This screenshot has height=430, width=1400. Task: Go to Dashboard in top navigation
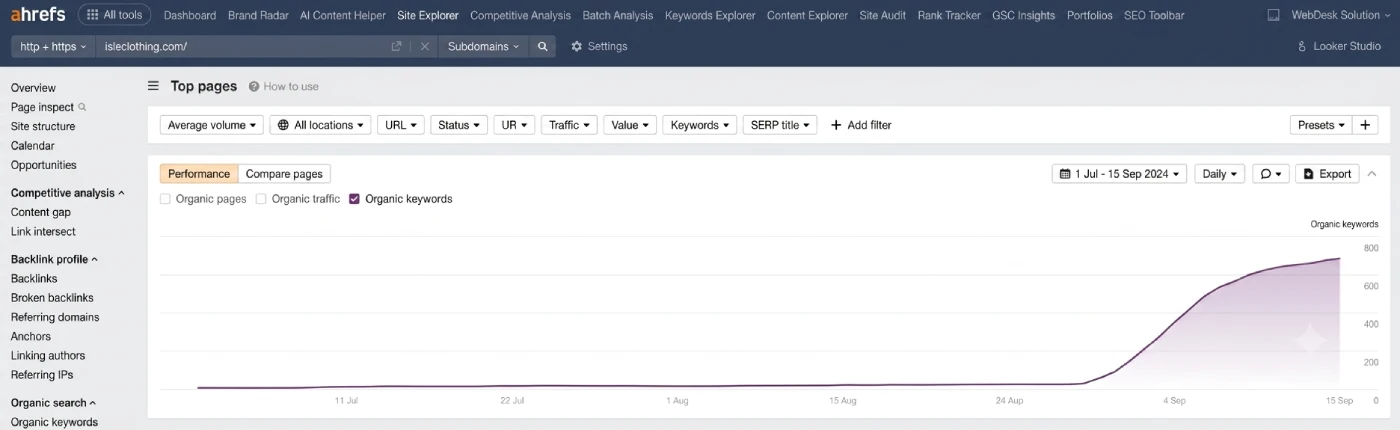click(x=190, y=15)
